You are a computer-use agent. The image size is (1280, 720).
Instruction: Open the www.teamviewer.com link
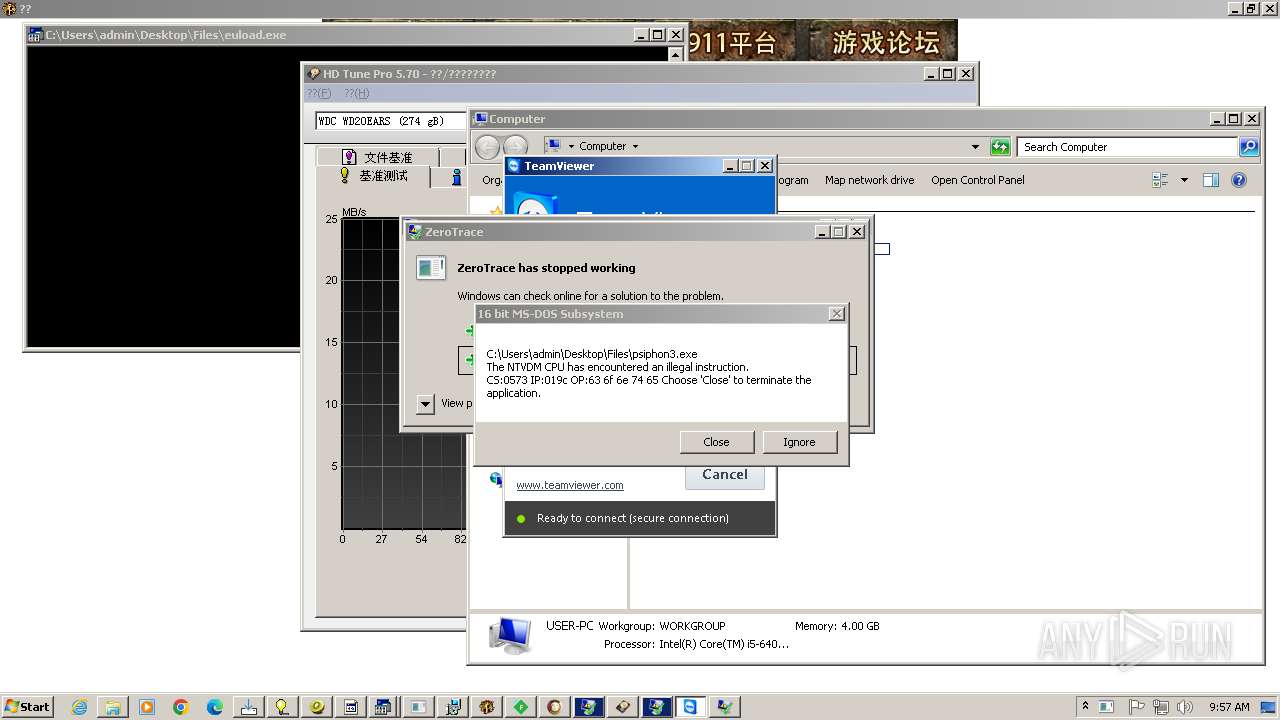click(570, 485)
